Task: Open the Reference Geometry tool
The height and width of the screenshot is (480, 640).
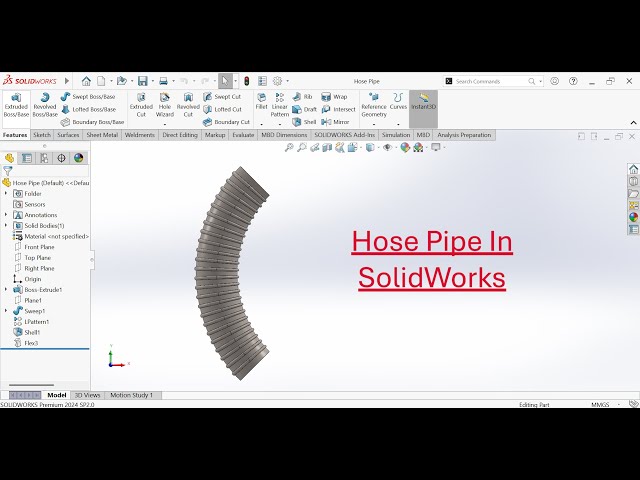Action: pyautogui.click(x=374, y=105)
